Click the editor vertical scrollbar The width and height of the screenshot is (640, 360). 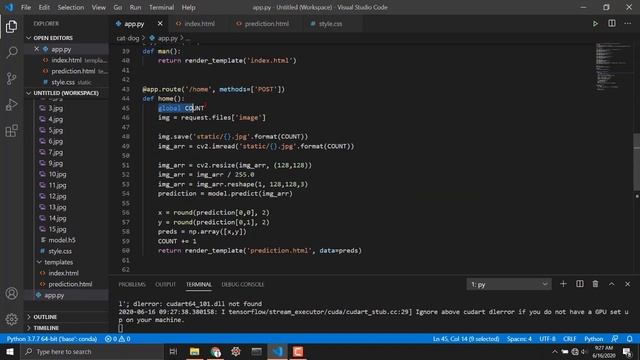(636, 162)
